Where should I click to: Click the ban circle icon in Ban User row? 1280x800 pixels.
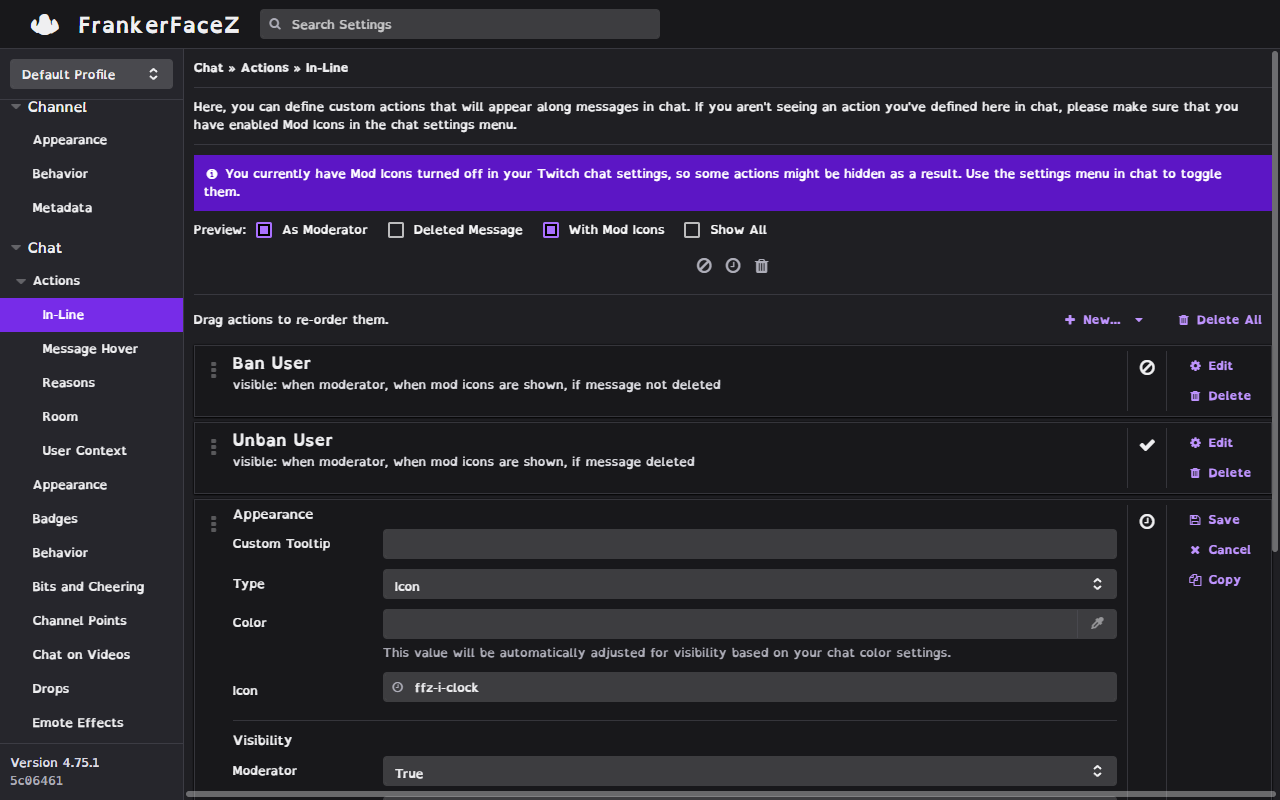point(1147,368)
